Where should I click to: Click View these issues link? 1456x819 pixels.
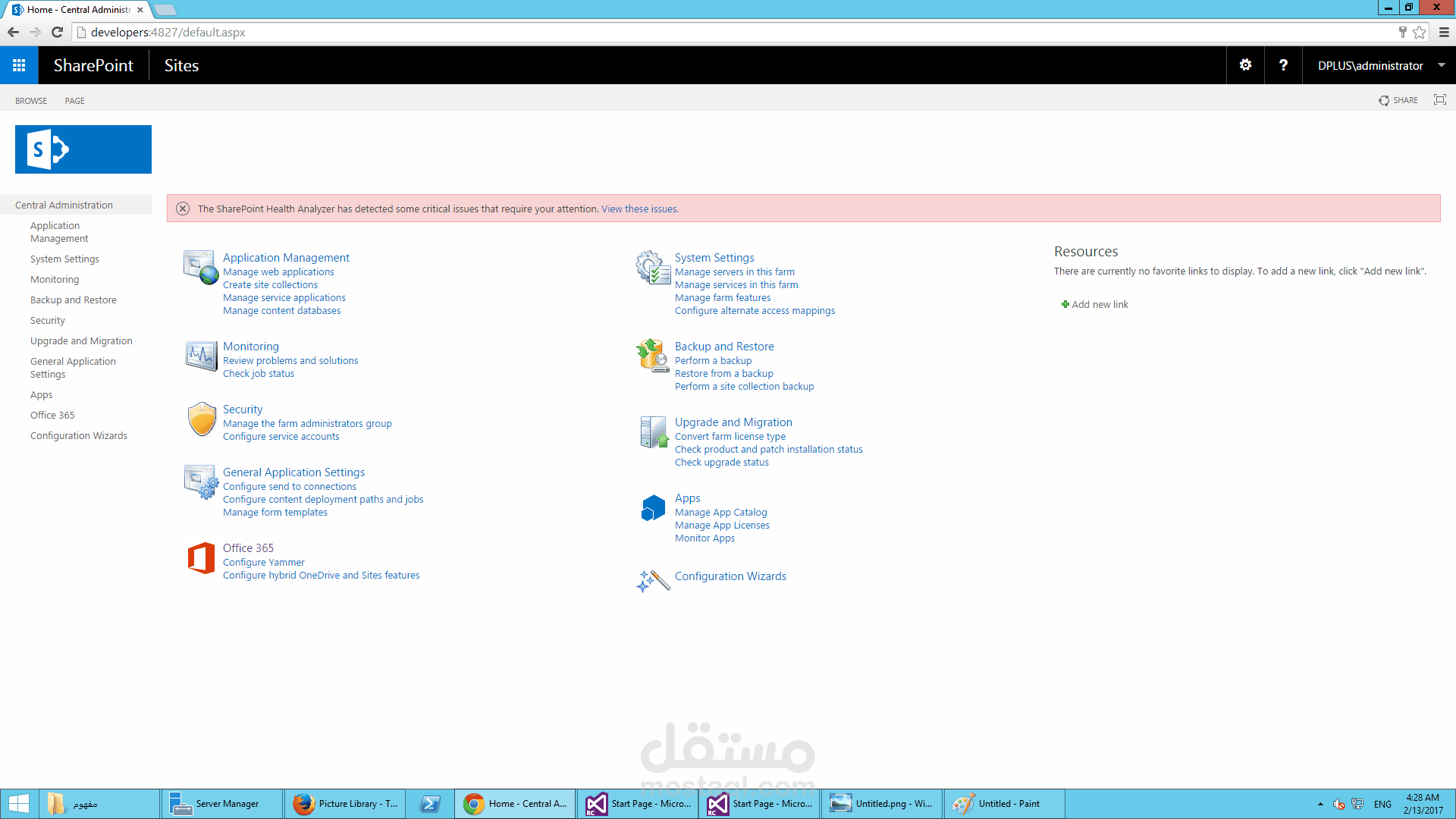[x=639, y=209]
